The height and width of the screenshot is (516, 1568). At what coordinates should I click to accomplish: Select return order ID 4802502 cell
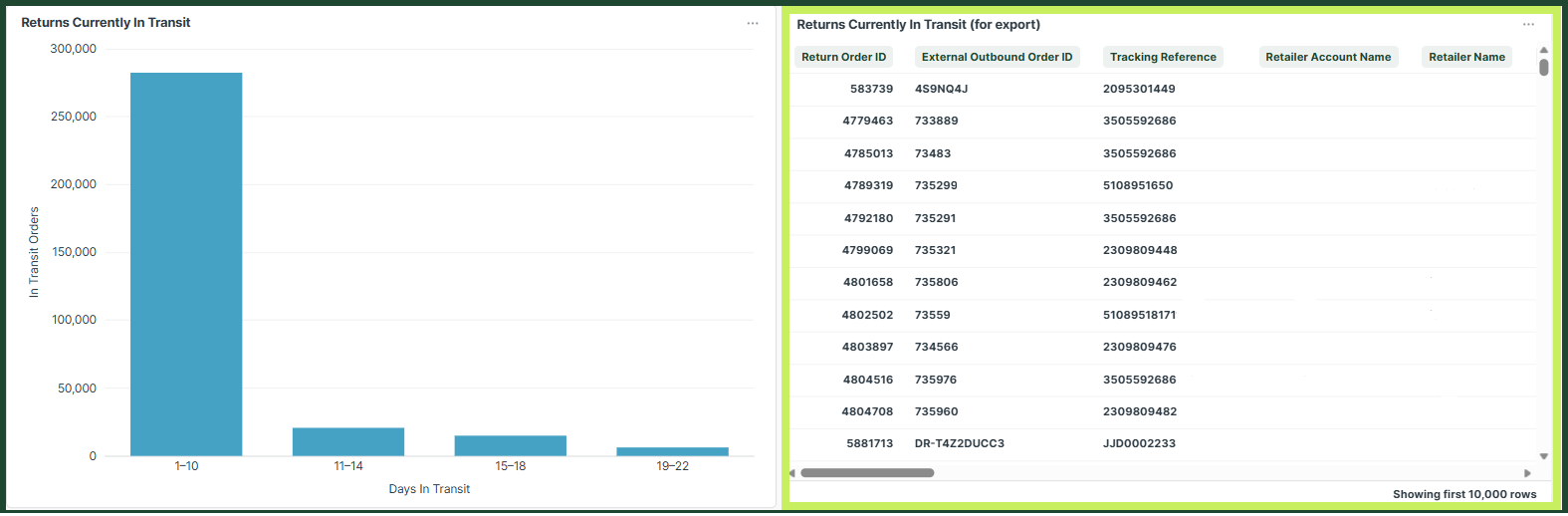pyautogui.click(x=867, y=315)
